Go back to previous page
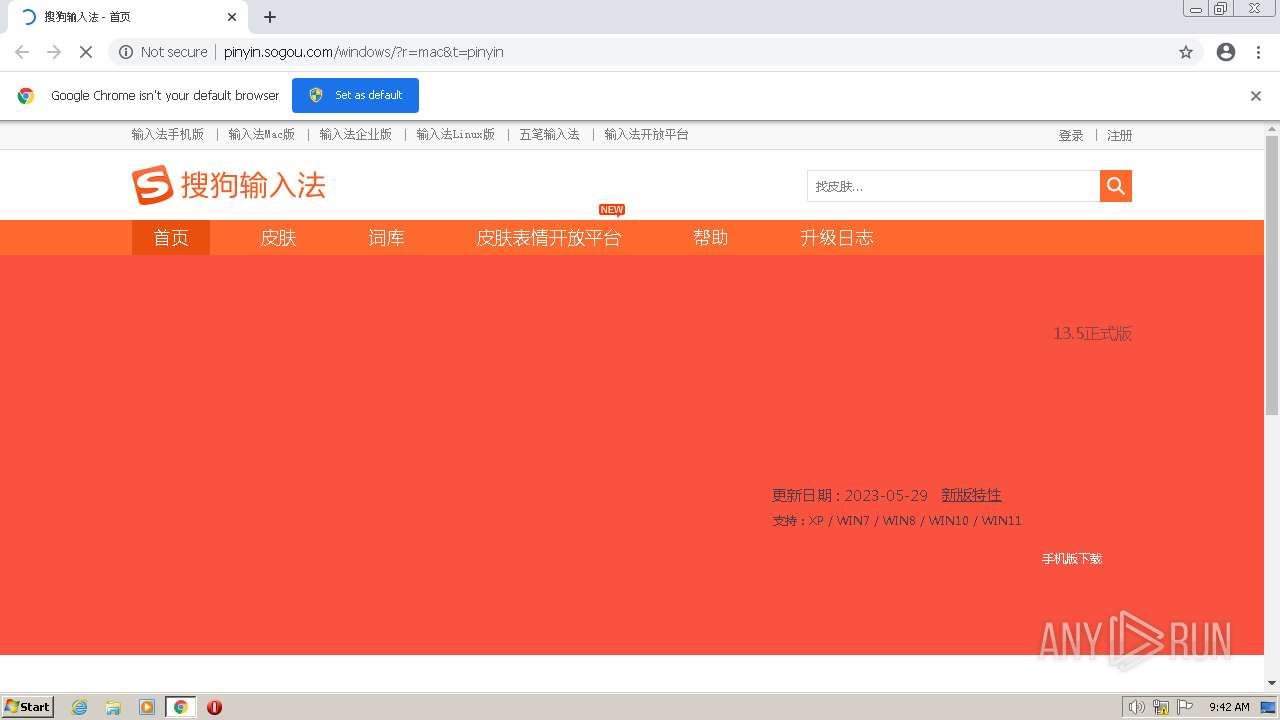Screen dimensions: 1280x720 tap(22, 52)
